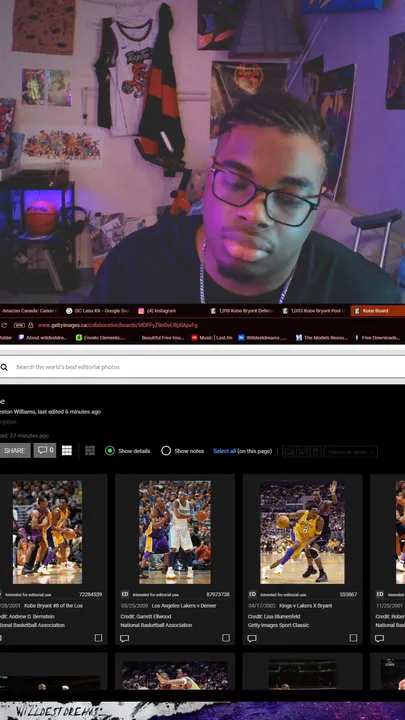The image size is (405, 720).
Task: Click Credit: Lisa Blumenfeld text
Action: click(x=274, y=616)
